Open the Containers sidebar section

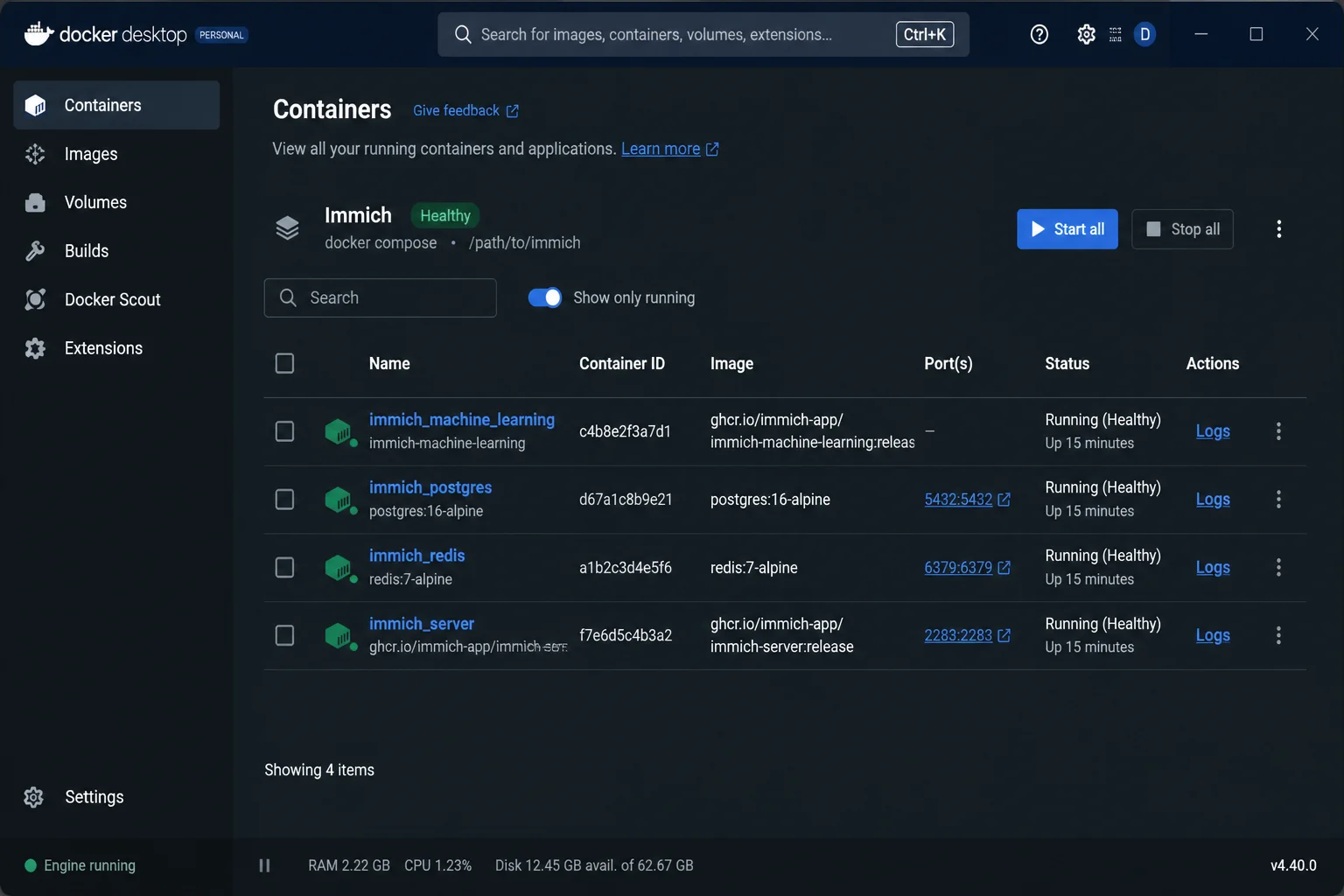[116, 105]
